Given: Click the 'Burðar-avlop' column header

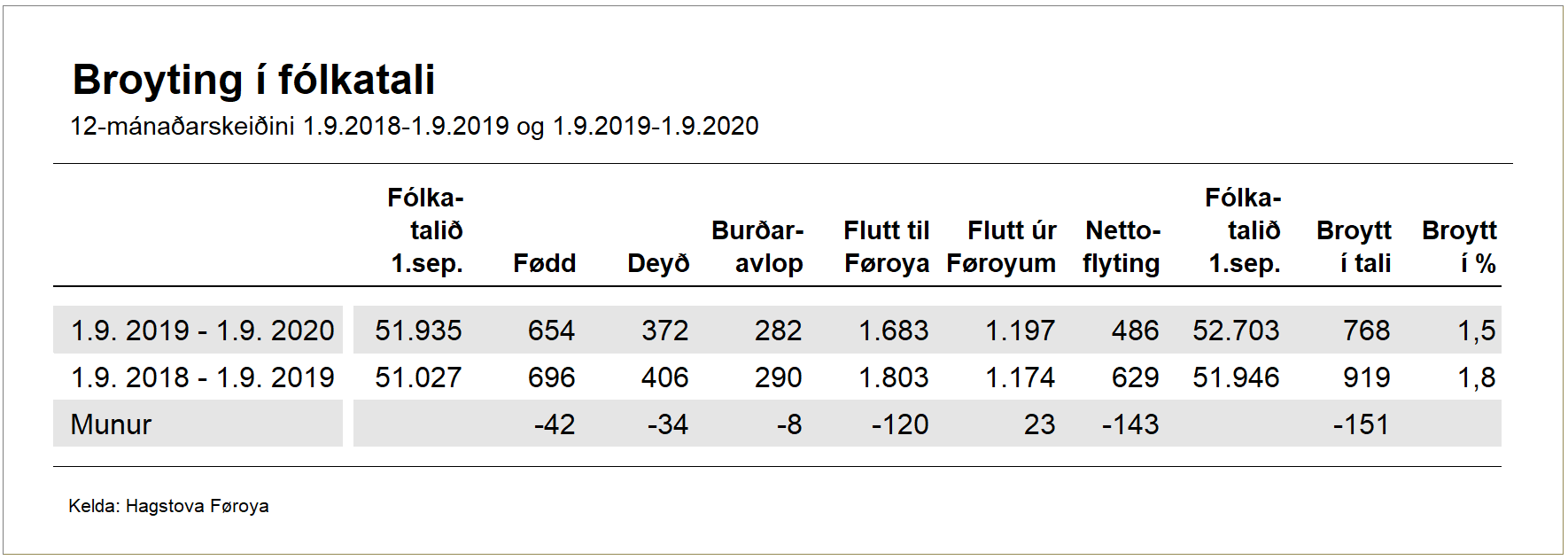Looking at the screenshot, I should [757, 247].
